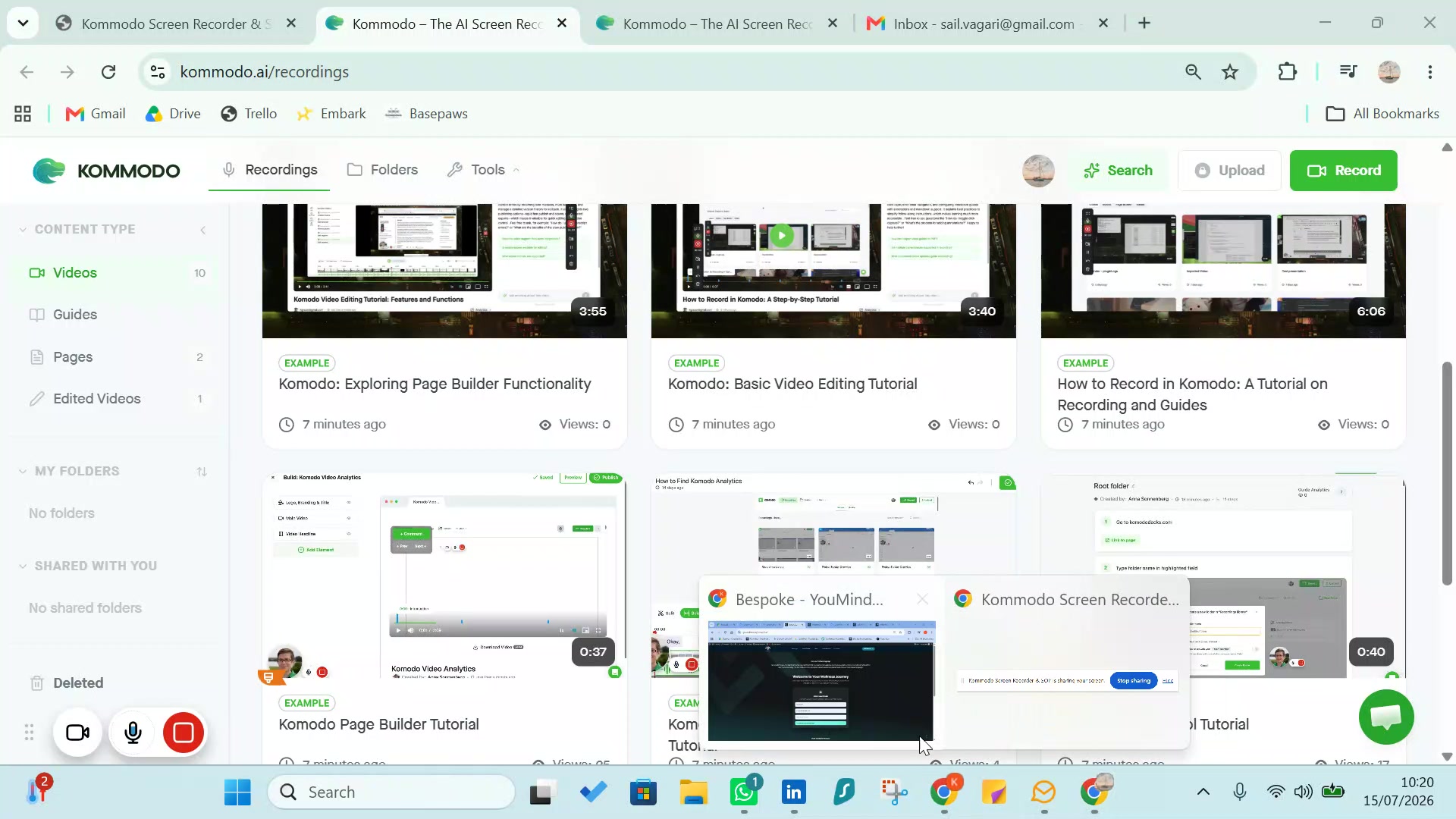Play the Basic Video Editing Tutorial thumbnail
The image size is (1456, 819).
[x=781, y=236]
